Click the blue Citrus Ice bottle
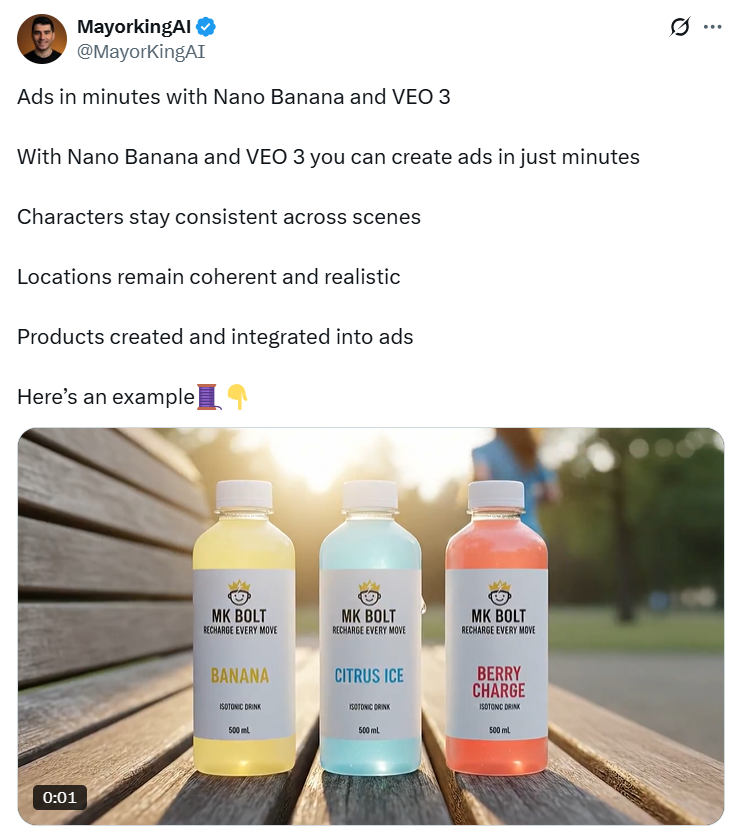 370,626
